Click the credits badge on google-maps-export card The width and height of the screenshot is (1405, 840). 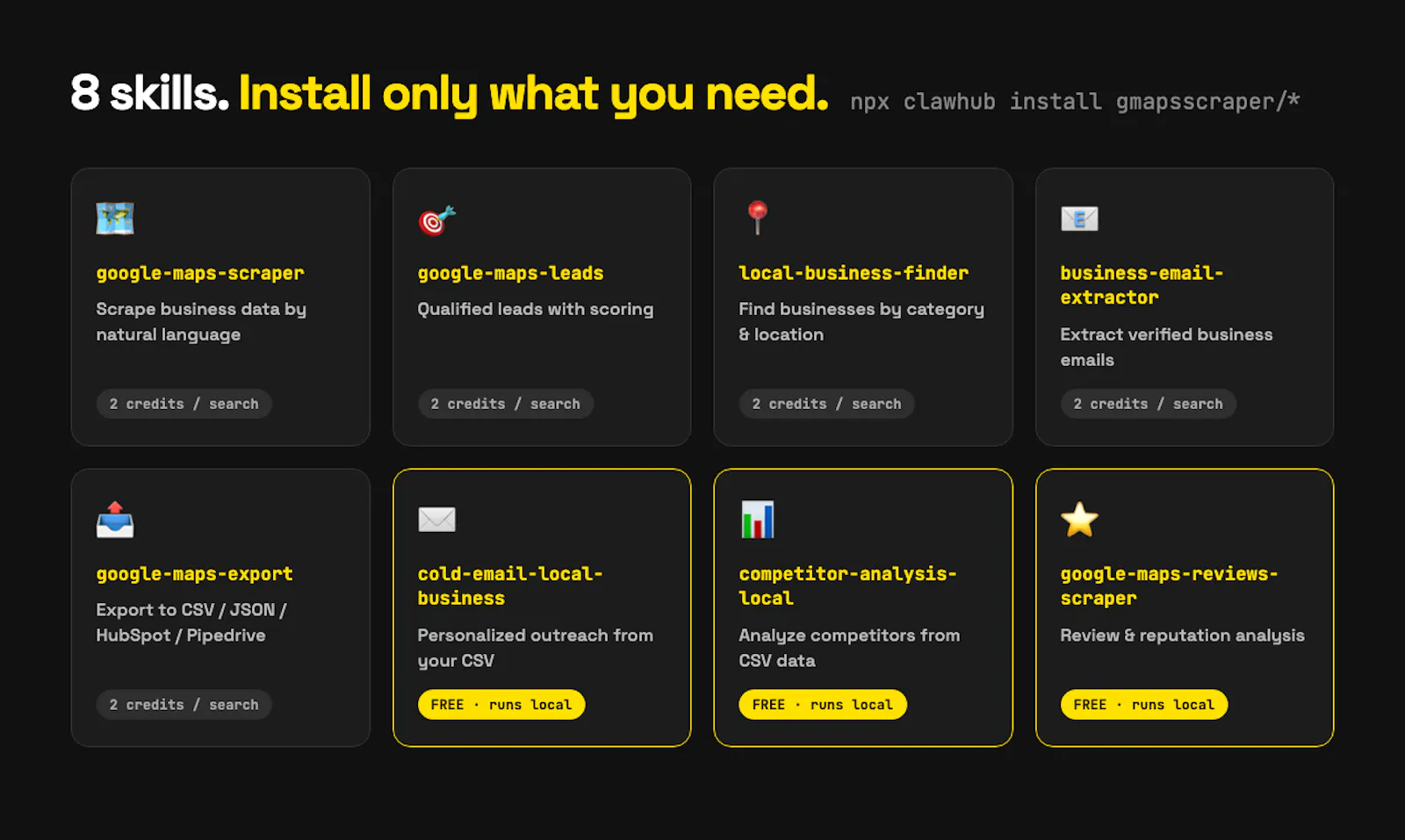click(184, 705)
